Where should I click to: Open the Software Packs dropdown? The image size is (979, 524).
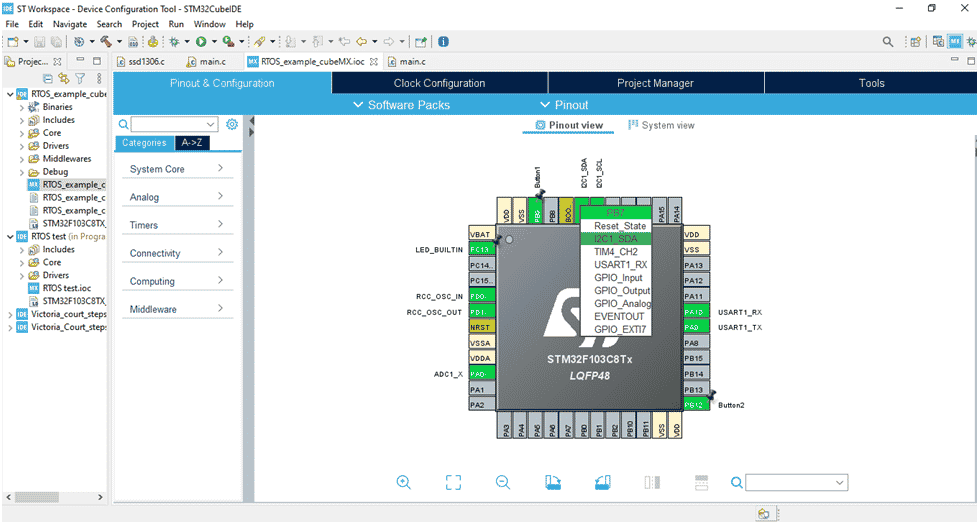coord(401,105)
